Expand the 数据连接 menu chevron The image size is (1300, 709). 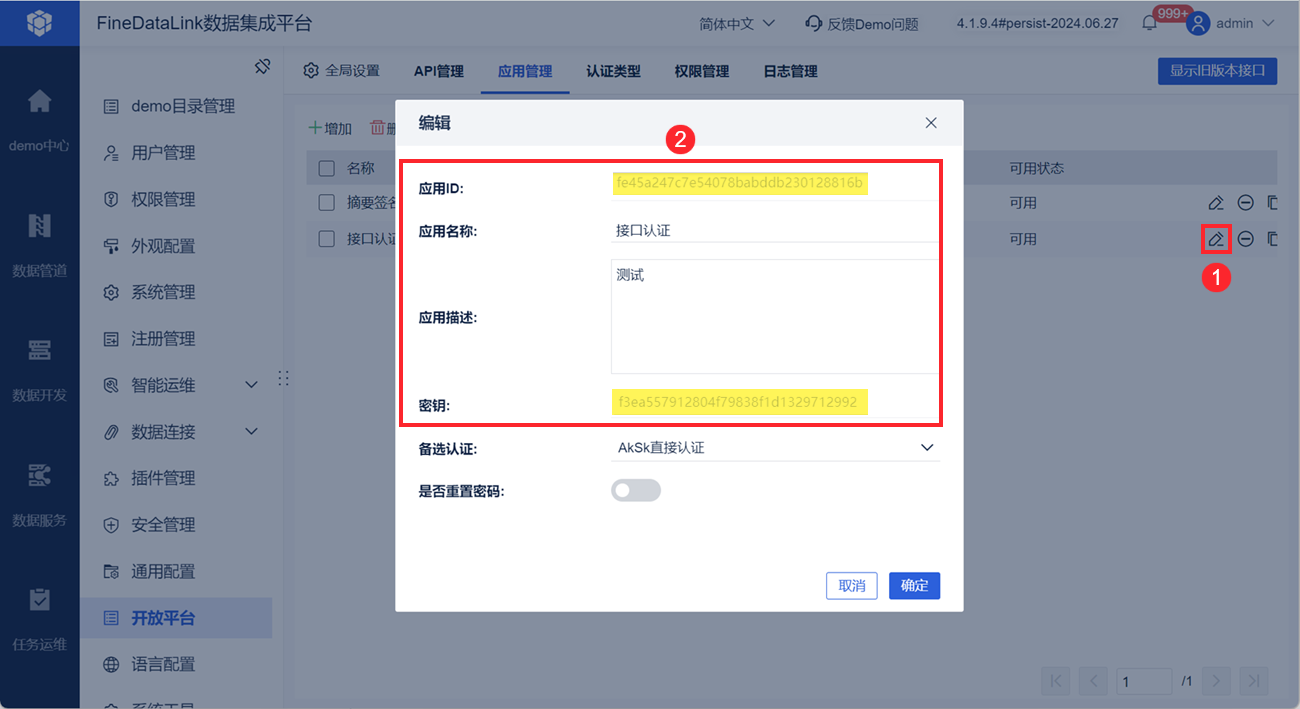(251, 432)
